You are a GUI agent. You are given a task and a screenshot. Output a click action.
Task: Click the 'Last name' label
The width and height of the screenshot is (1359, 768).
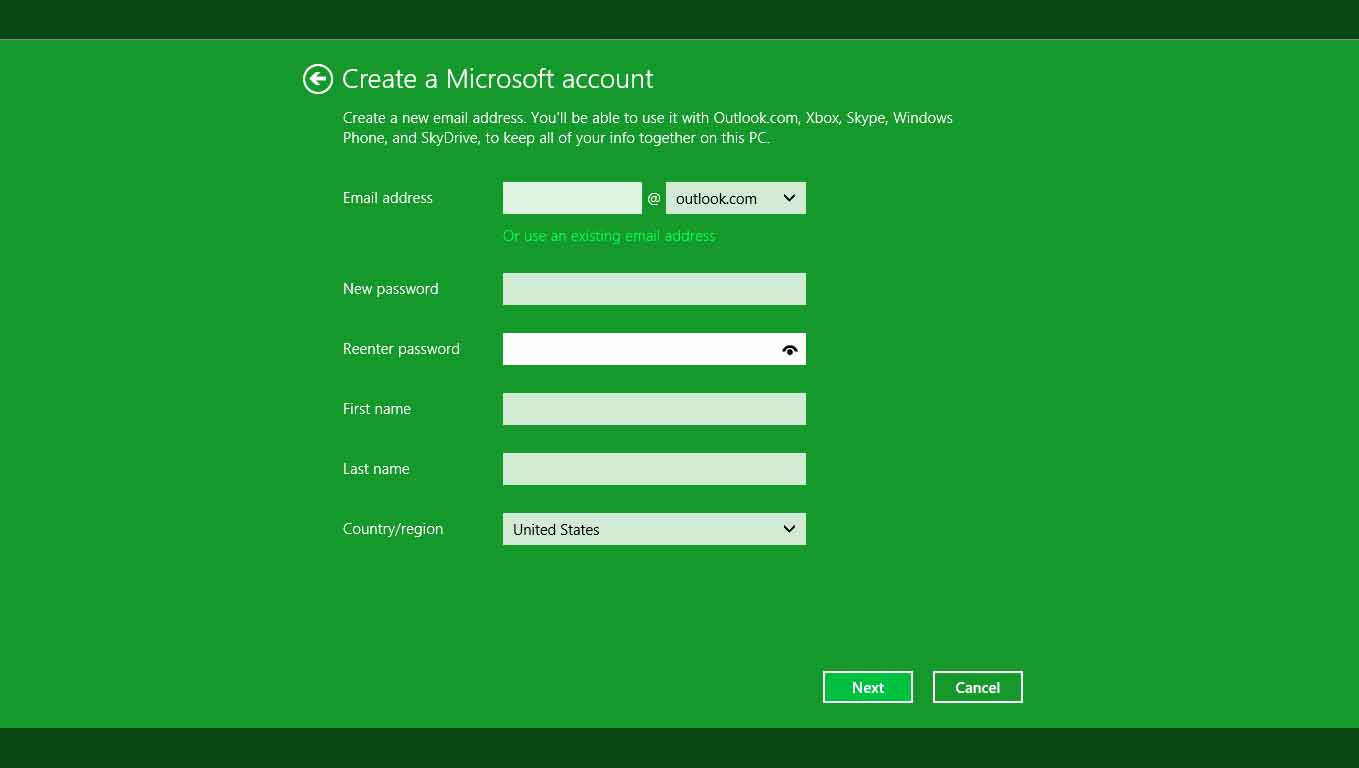tap(376, 469)
